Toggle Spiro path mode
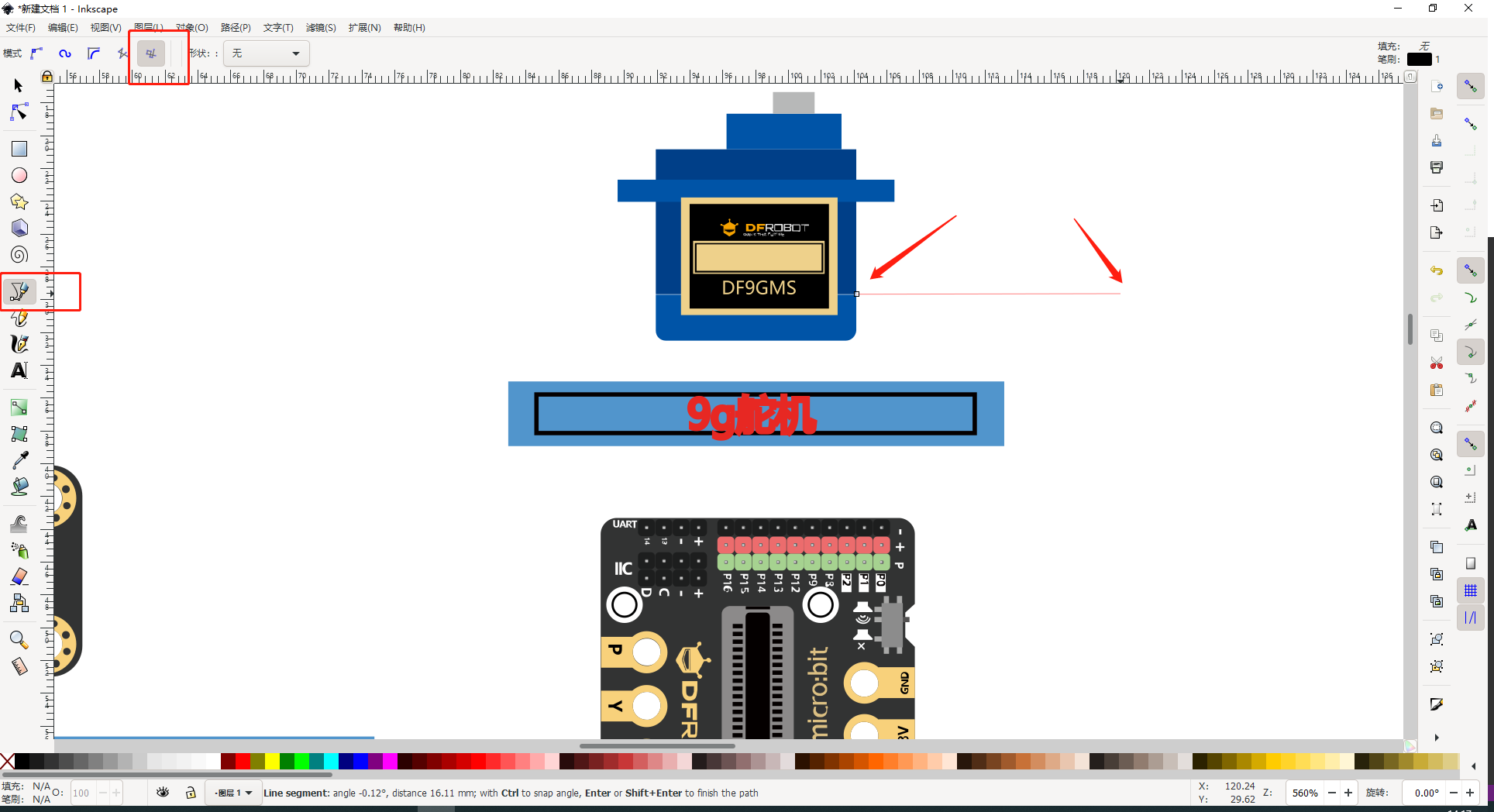 pos(65,53)
